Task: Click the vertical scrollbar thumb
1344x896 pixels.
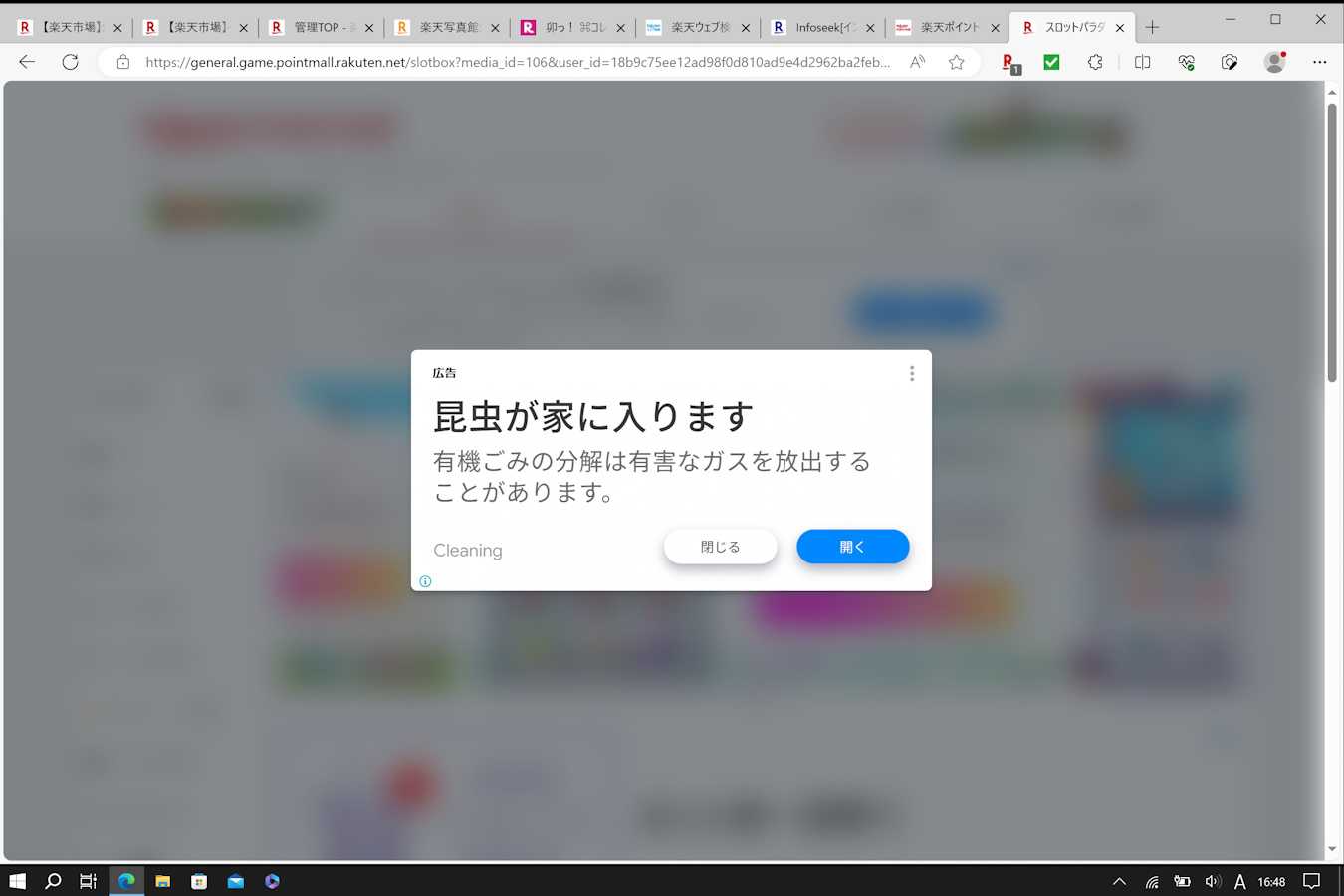Action: point(1332,242)
